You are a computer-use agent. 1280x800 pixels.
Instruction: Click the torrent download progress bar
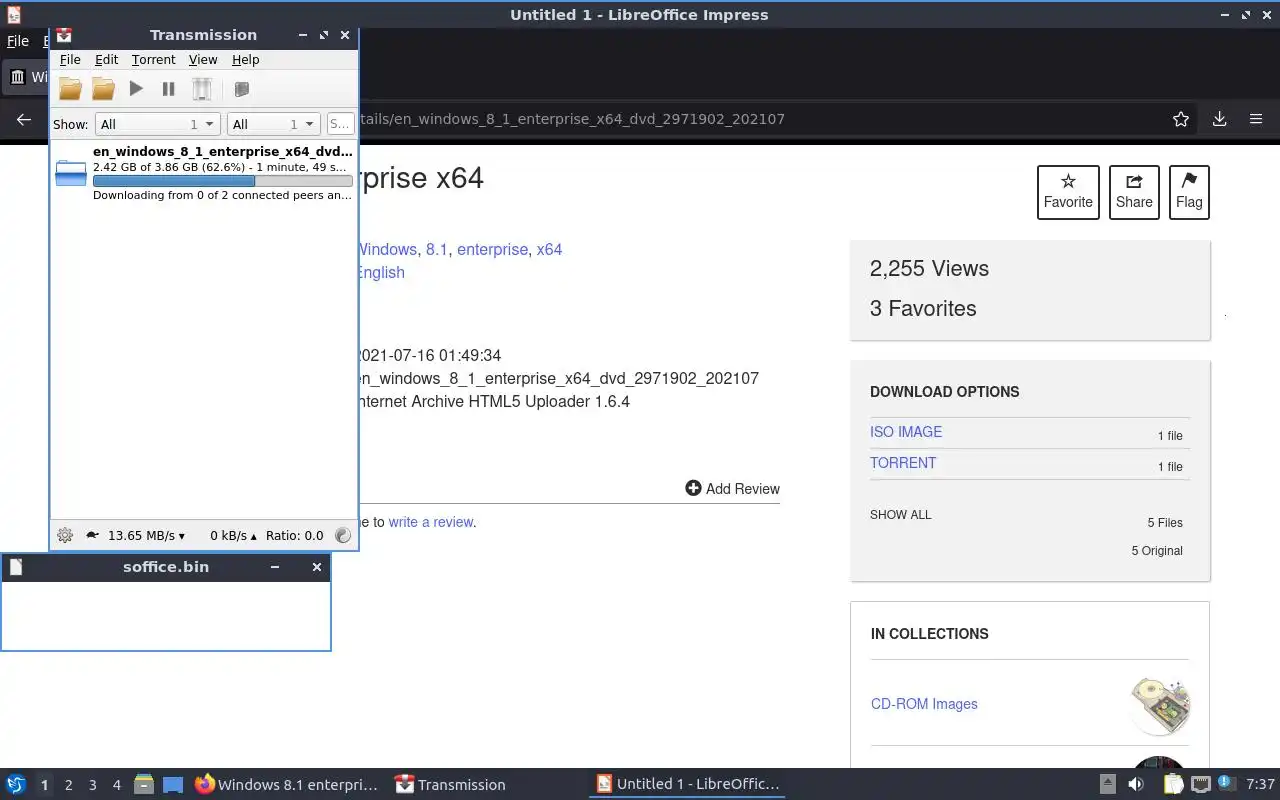pos(222,181)
